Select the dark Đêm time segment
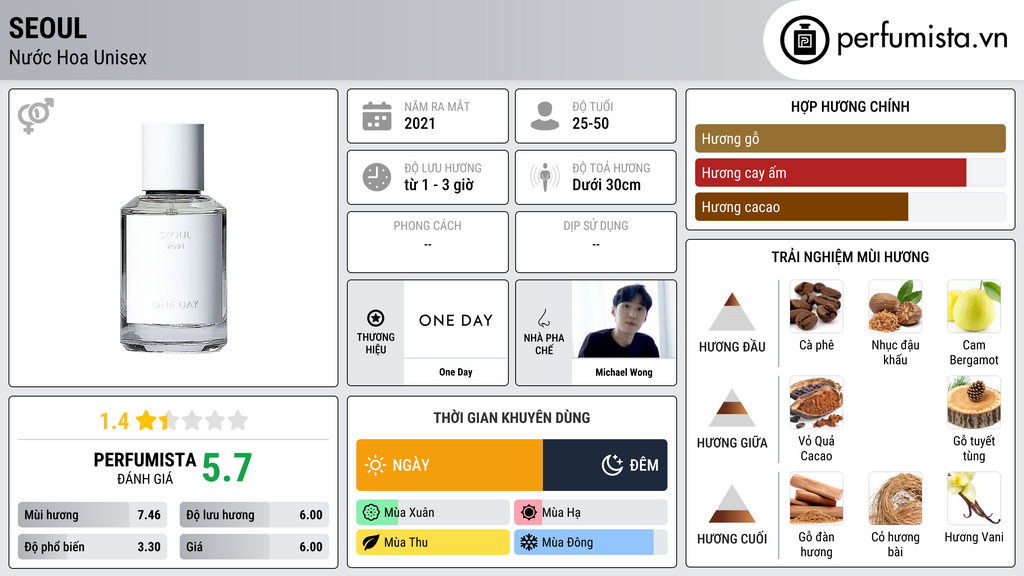 coord(605,465)
